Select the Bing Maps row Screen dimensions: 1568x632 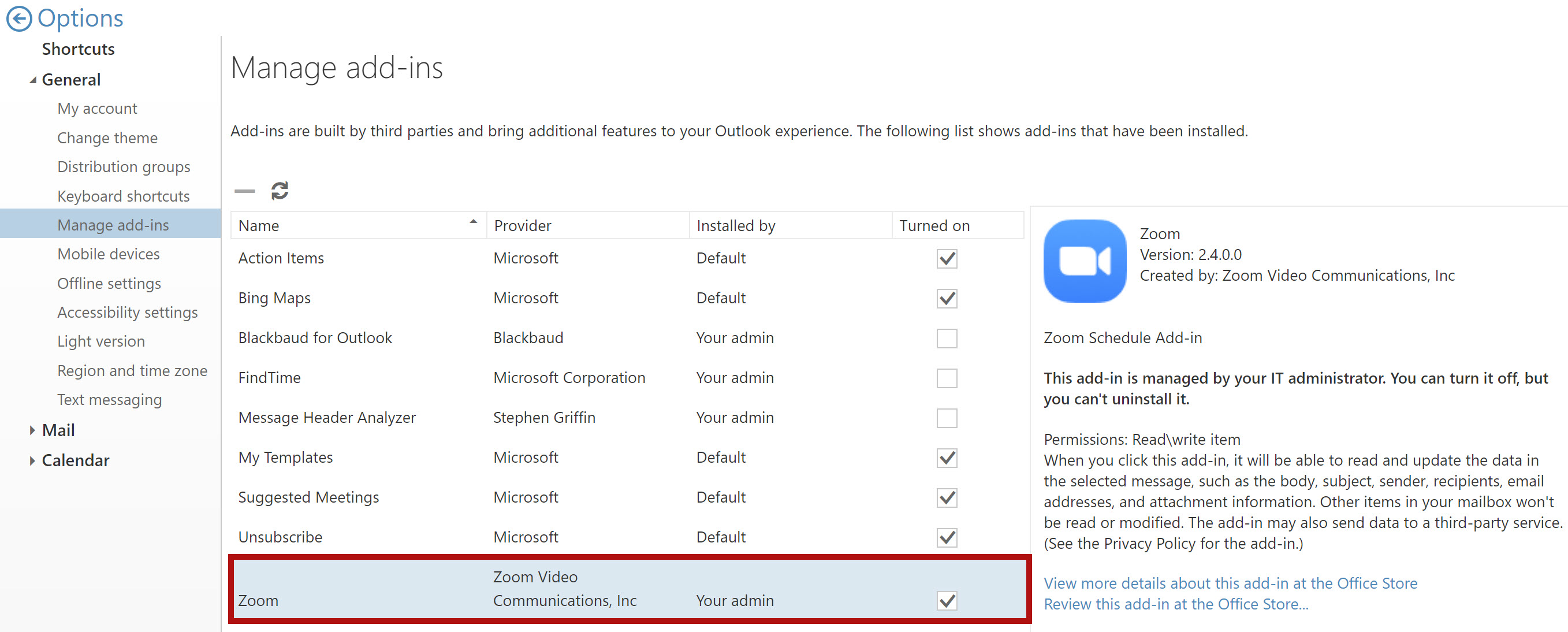coord(628,298)
